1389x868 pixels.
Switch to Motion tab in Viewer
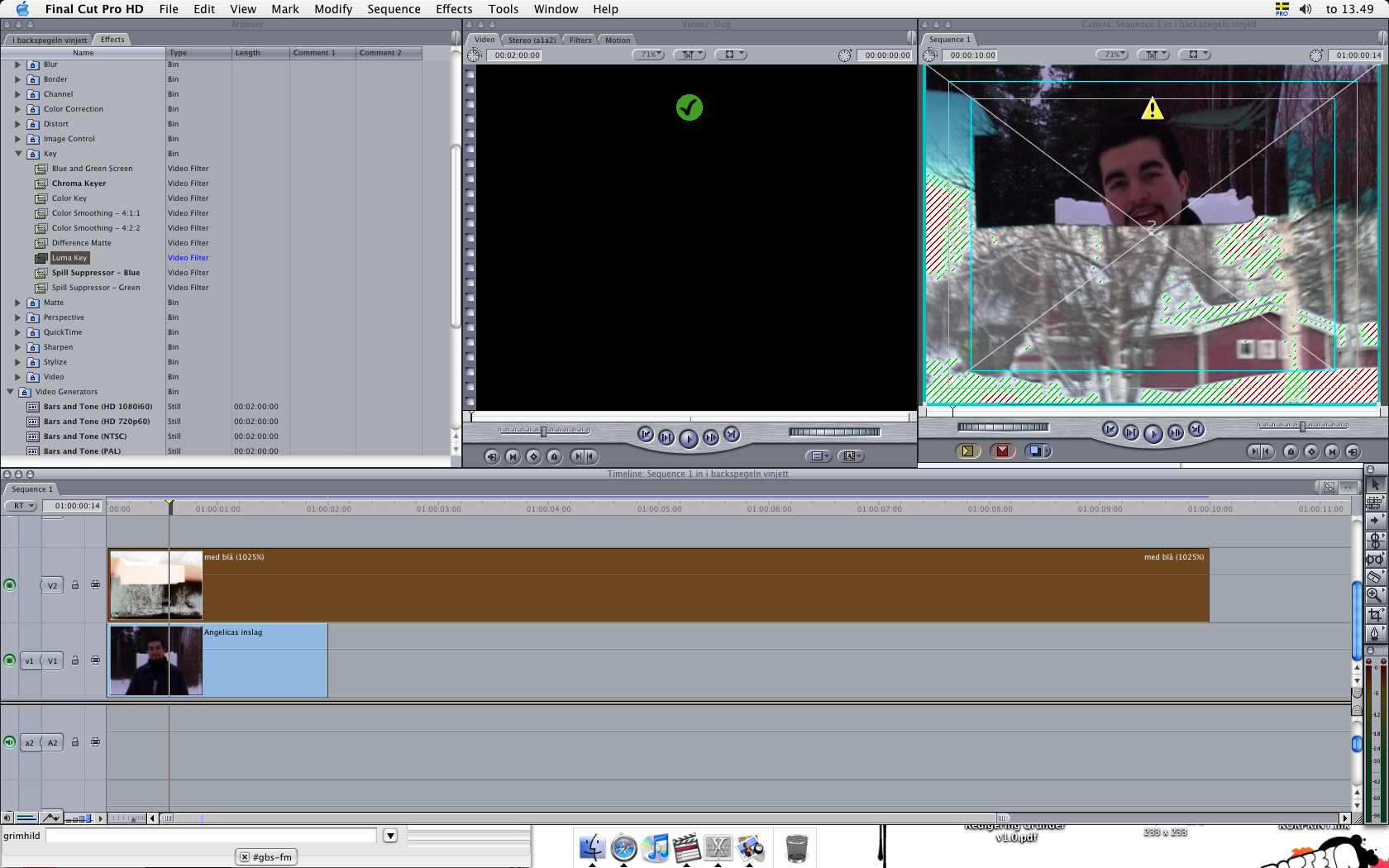pyautogui.click(x=618, y=40)
